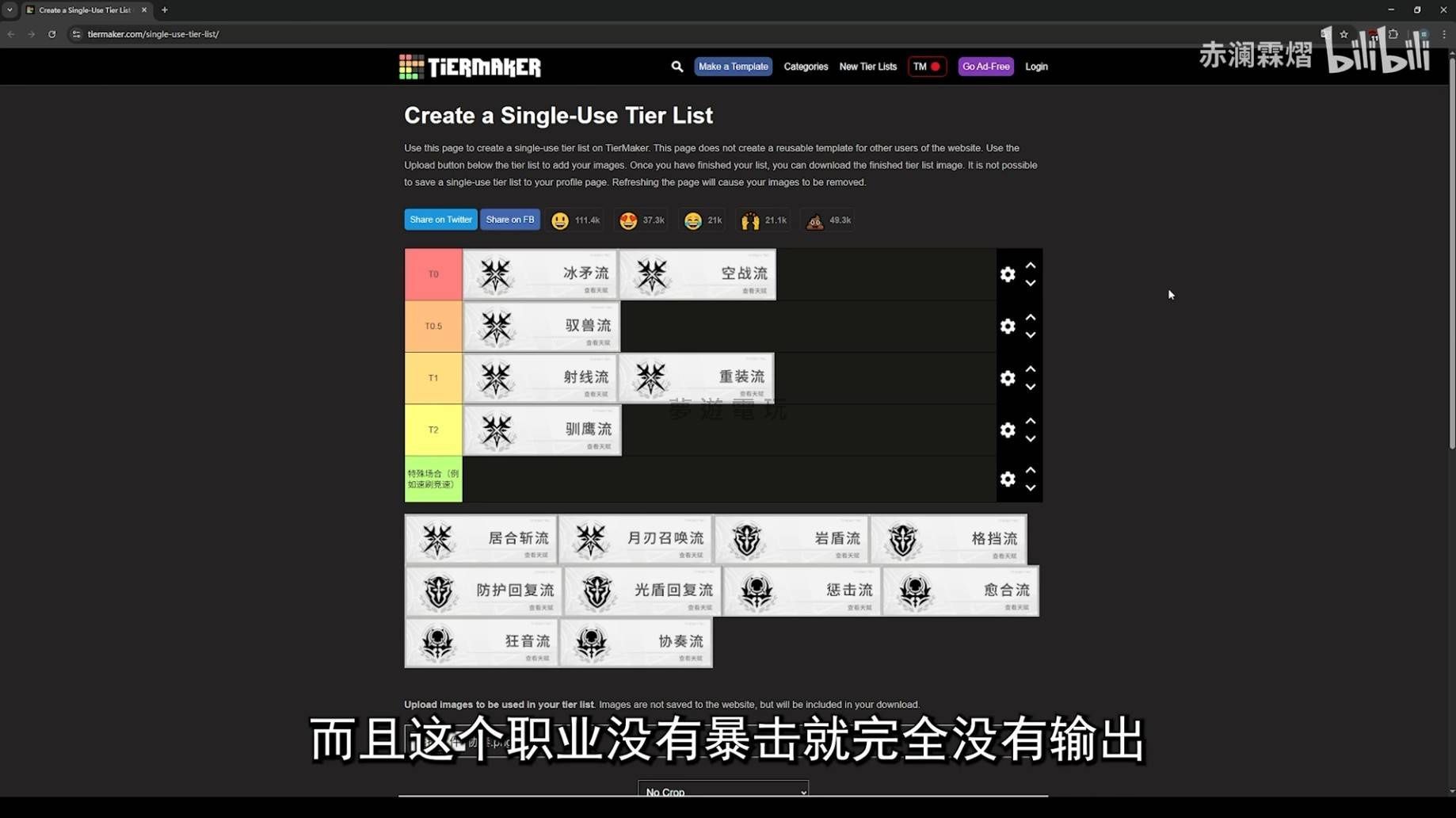Screen dimensions: 1456x818
Task: Select the 惩击流 card
Action: [x=802, y=591]
